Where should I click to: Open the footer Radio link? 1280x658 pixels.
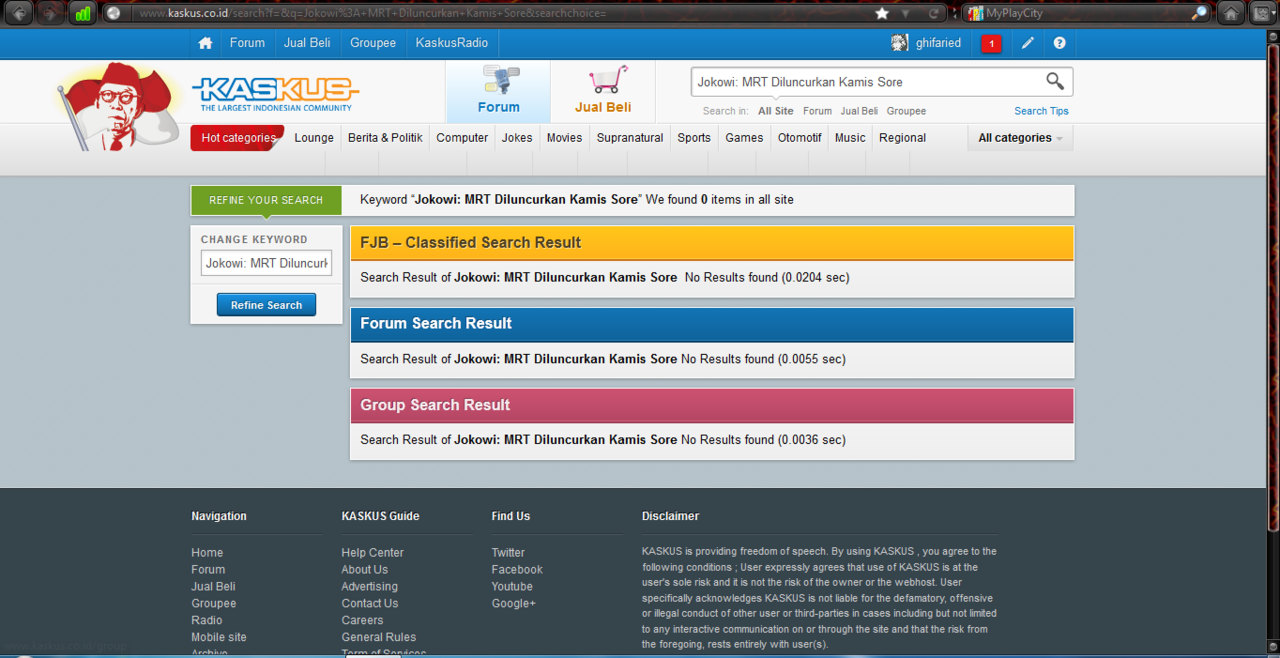[x=207, y=620]
